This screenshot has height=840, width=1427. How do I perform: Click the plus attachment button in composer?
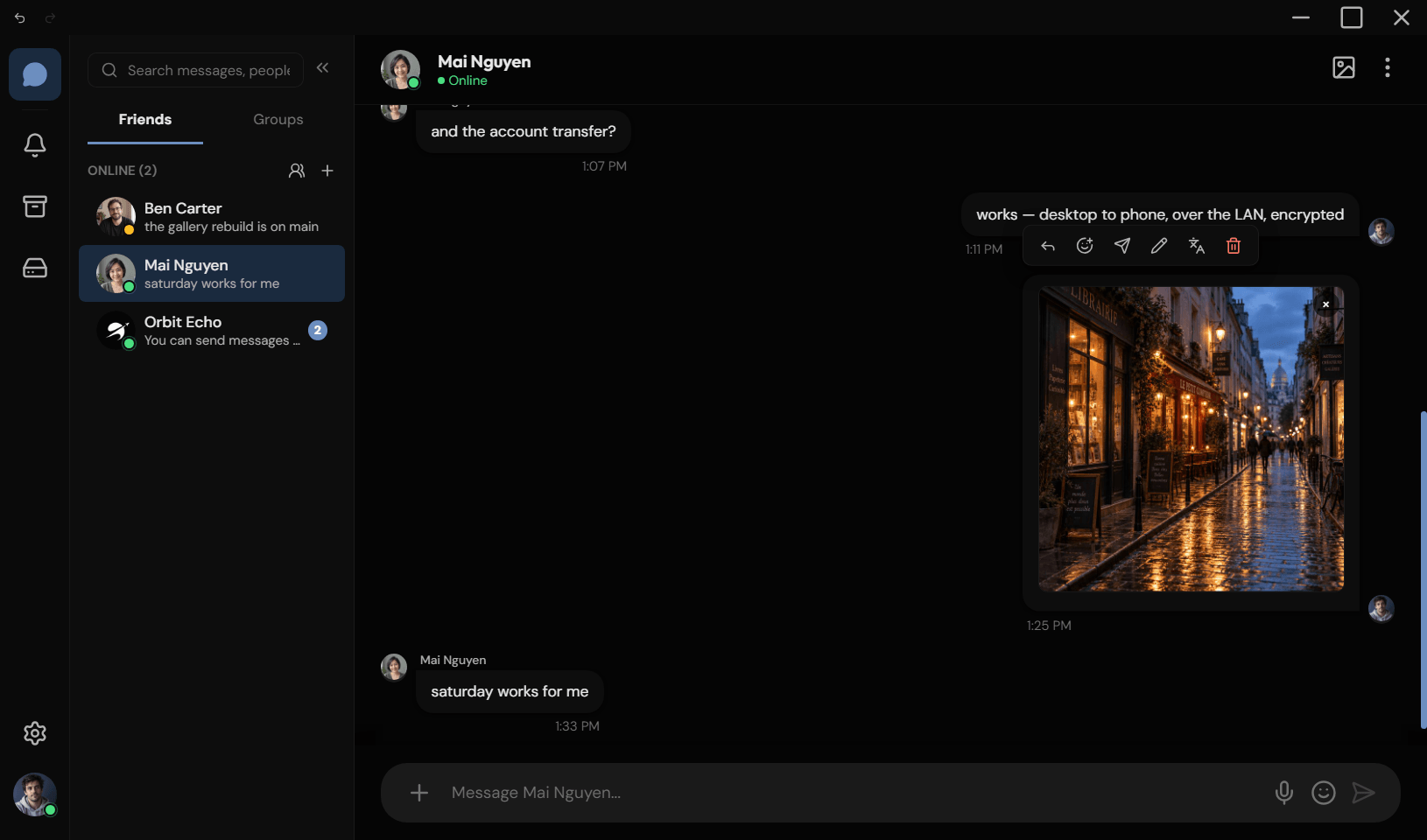[419, 793]
